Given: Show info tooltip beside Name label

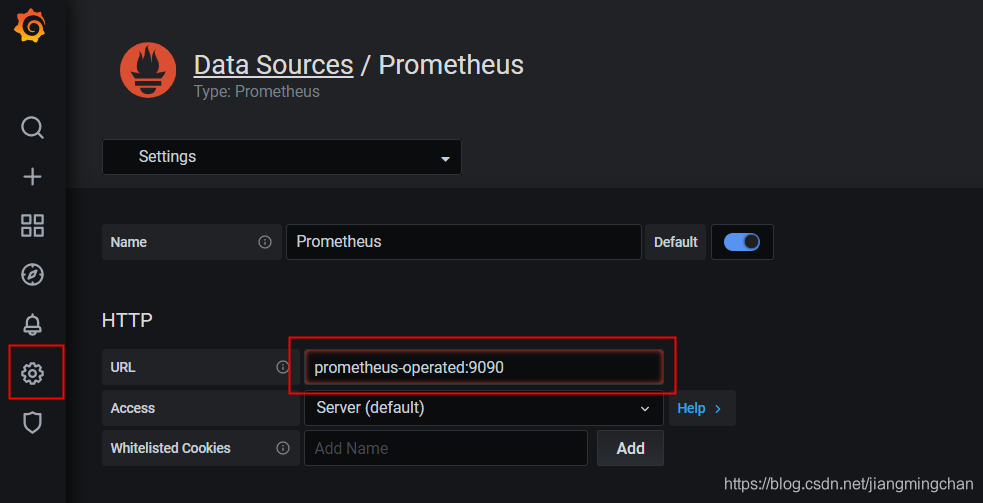Looking at the screenshot, I should click(x=265, y=242).
